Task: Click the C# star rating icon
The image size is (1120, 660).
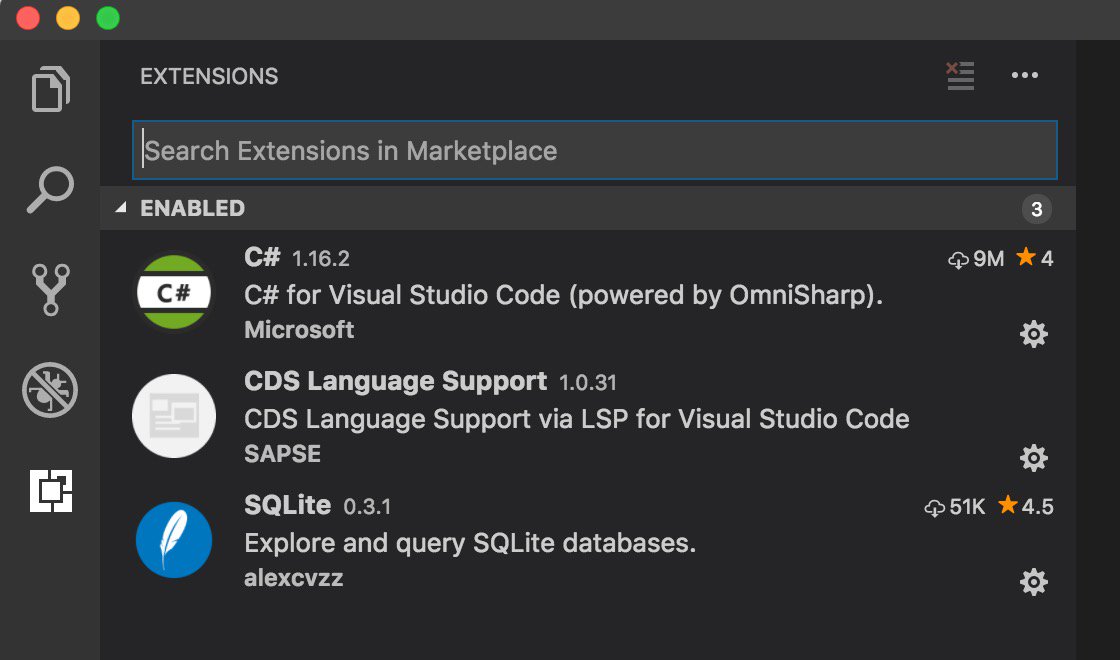Action: click(x=1026, y=256)
